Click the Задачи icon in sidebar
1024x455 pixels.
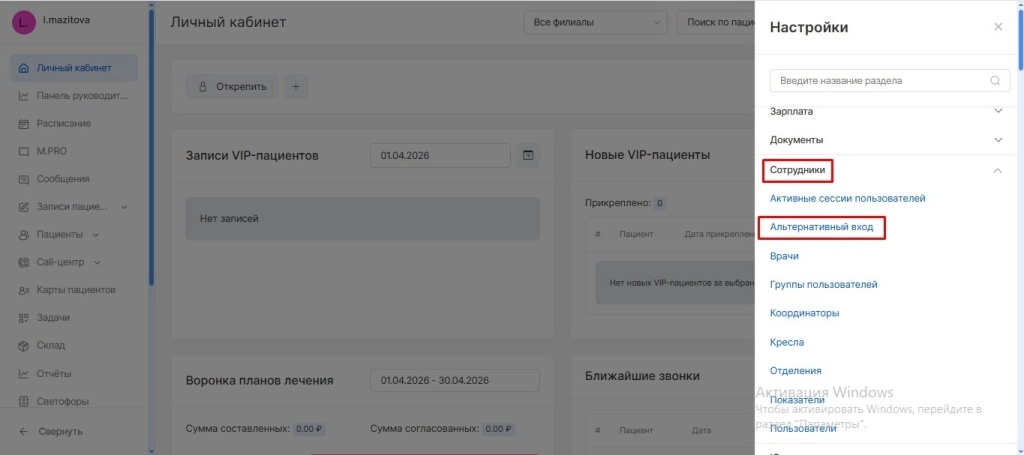[x=24, y=318]
